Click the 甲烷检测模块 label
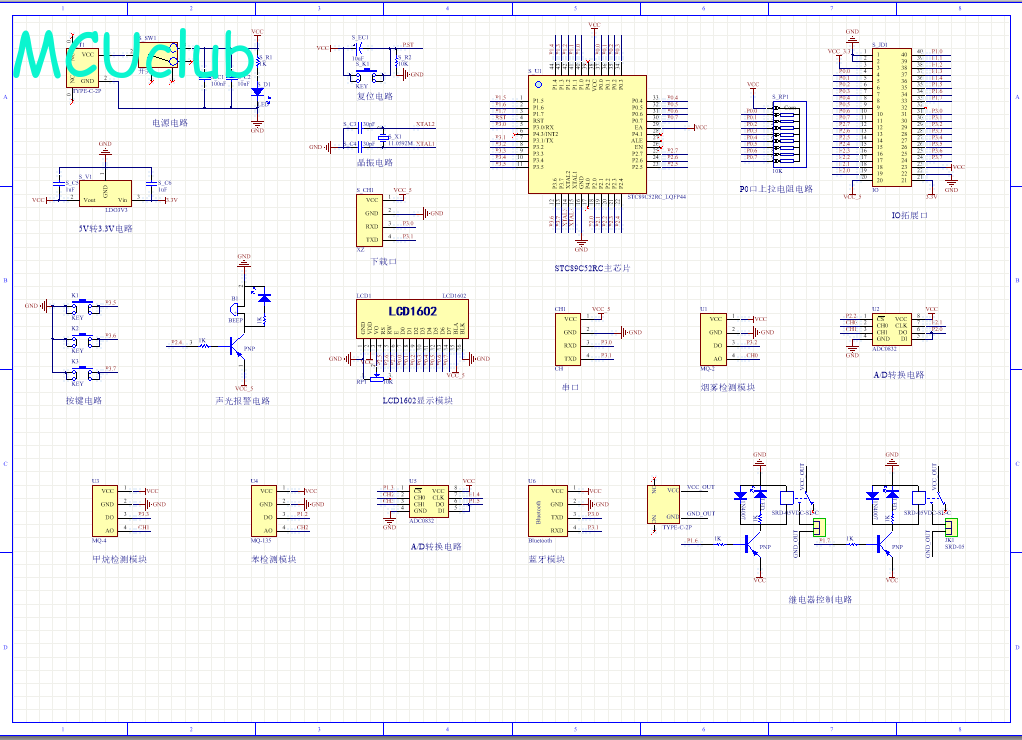1022x740 pixels. (119, 559)
